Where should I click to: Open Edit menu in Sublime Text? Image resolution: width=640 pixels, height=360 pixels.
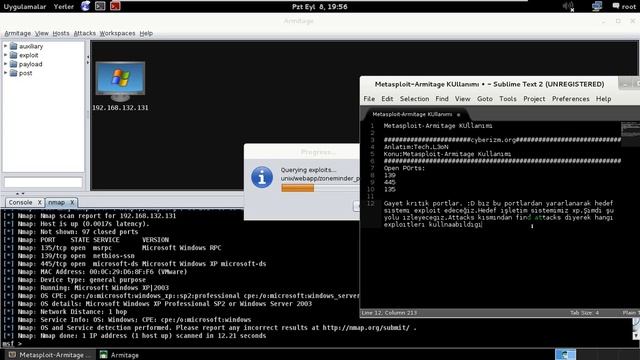pyautogui.click(x=387, y=99)
